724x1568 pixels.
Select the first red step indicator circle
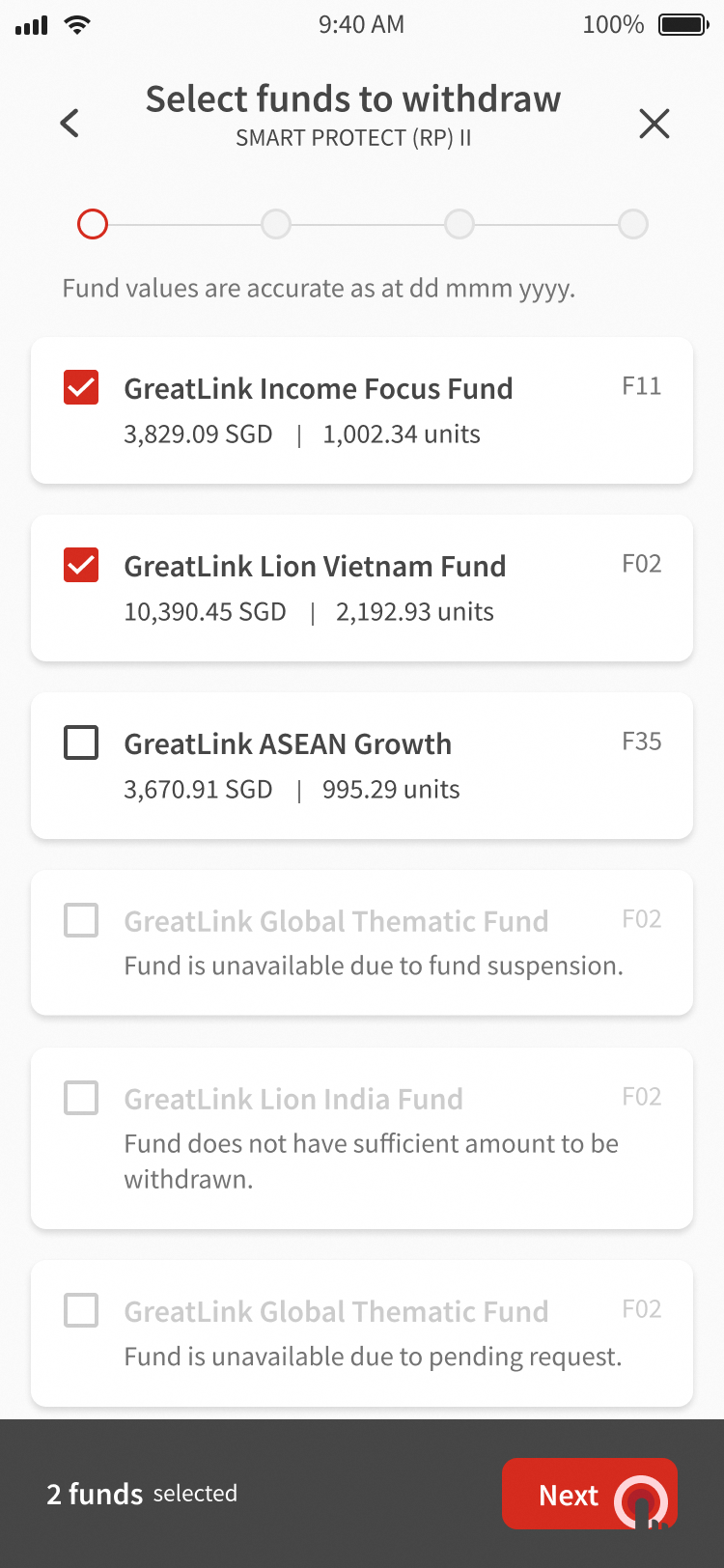point(93,224)
